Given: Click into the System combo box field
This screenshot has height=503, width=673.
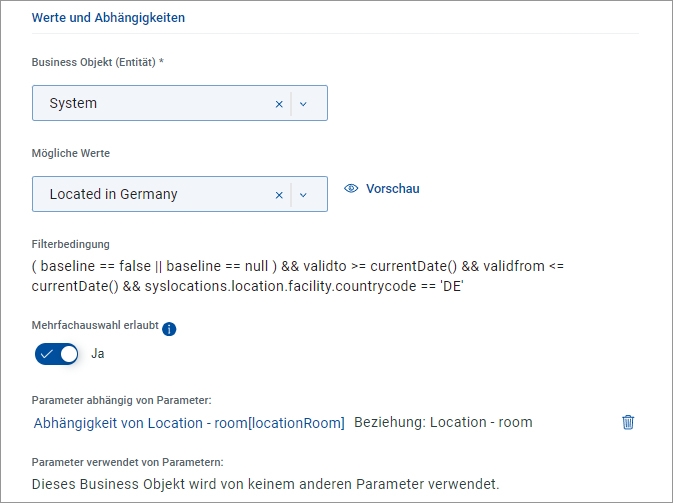Looking at the screenshot, I should click(x=150, y=103).
